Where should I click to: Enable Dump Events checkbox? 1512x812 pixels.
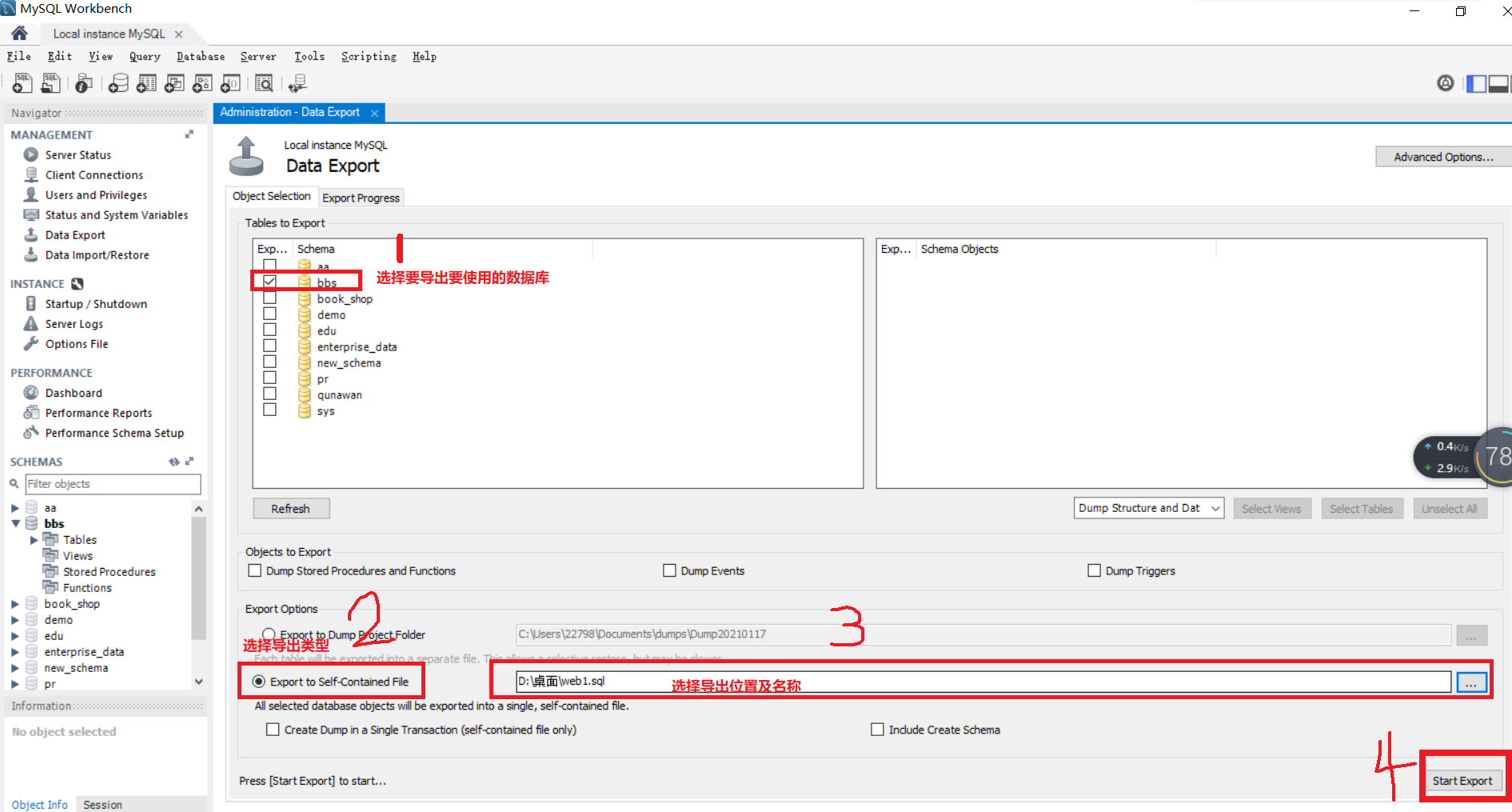pyautogui.click(x=669, y=570)
